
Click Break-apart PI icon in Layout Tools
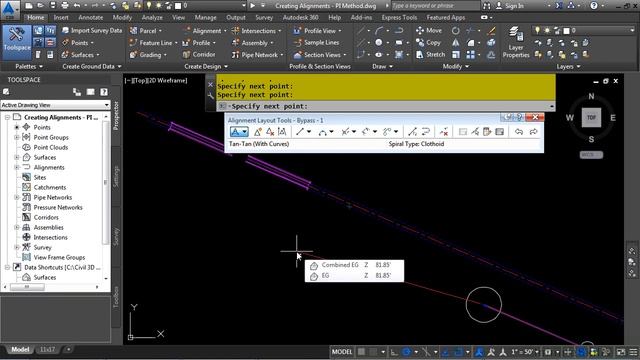tap(282, 132)
